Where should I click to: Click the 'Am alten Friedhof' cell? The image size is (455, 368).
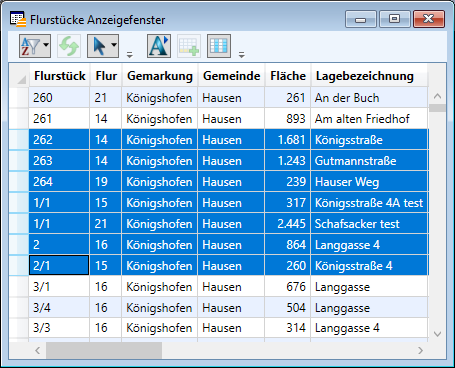[369, 119]
